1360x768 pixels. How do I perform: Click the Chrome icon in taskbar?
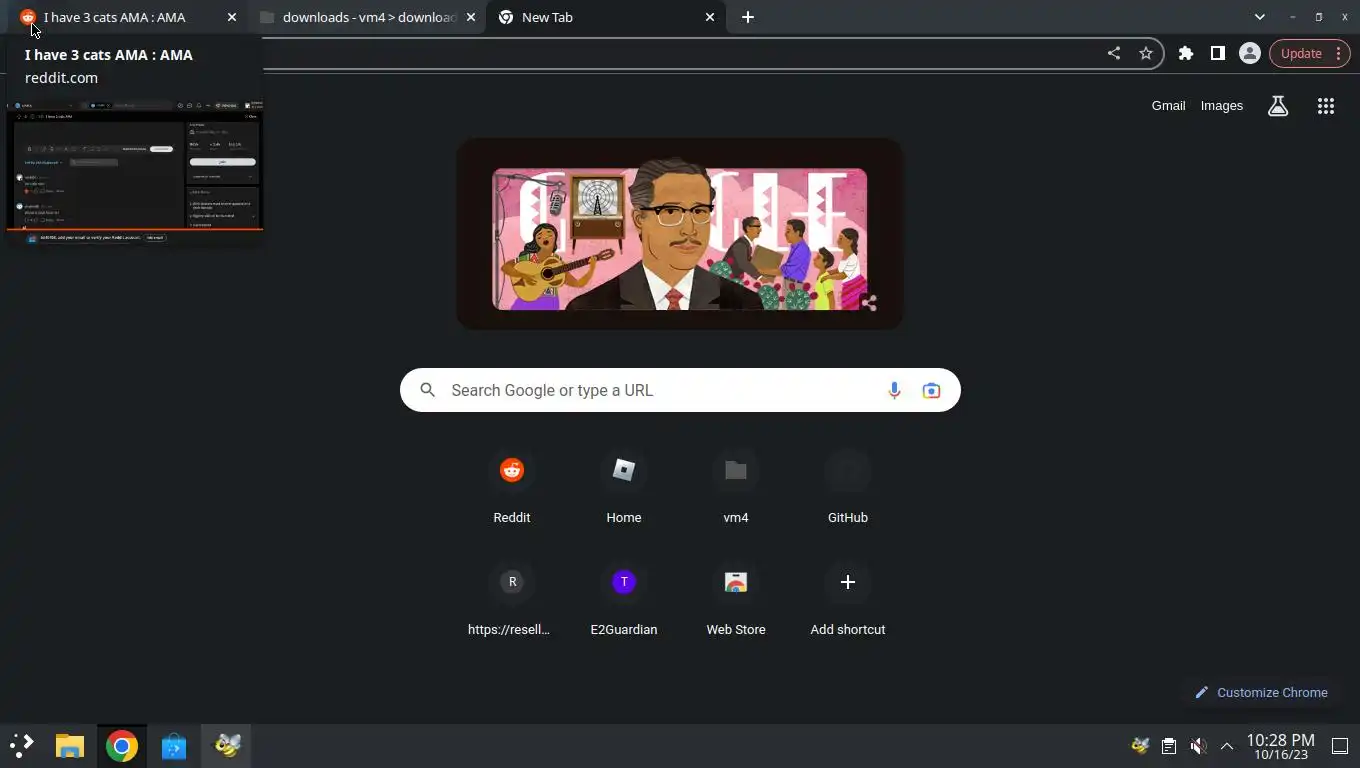[x=122, y=745]
